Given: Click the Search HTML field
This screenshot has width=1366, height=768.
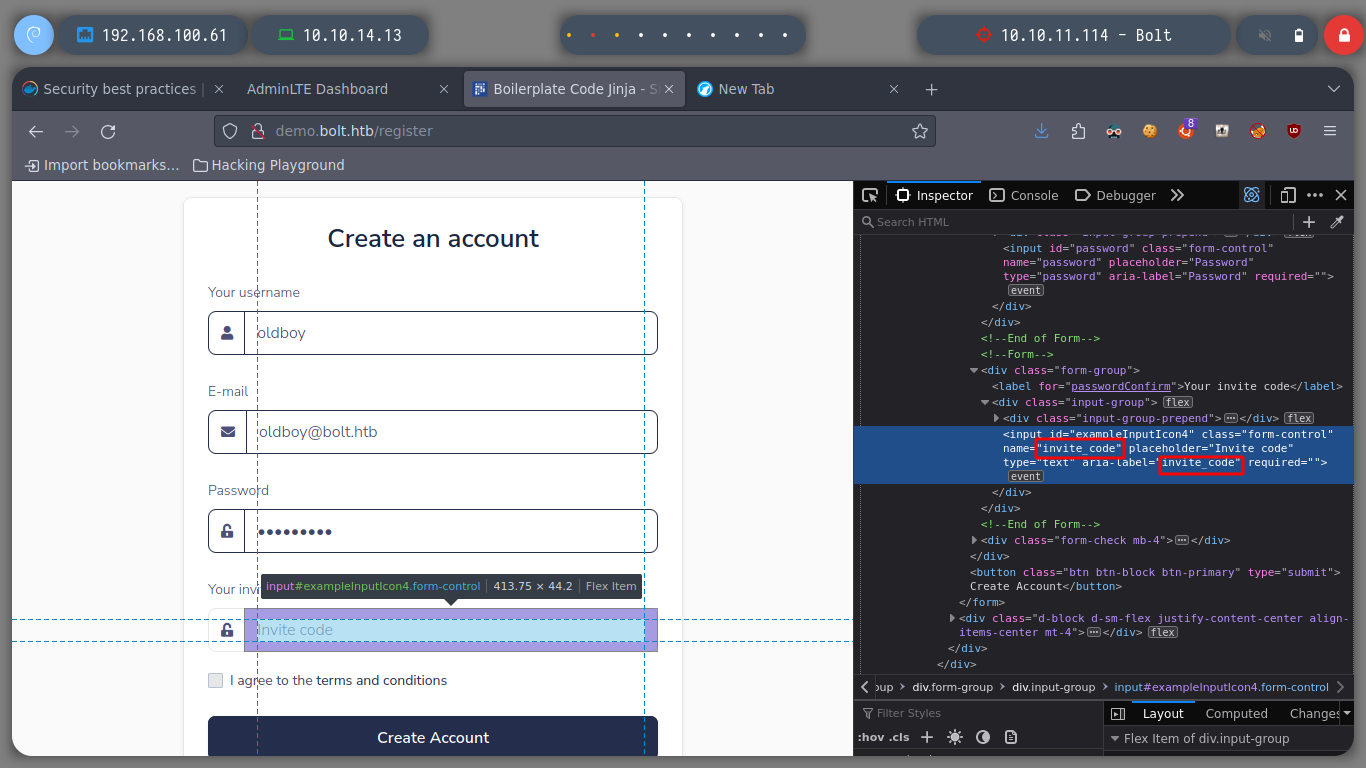Looking at the screenshot, I should [x=1075, y=222].
